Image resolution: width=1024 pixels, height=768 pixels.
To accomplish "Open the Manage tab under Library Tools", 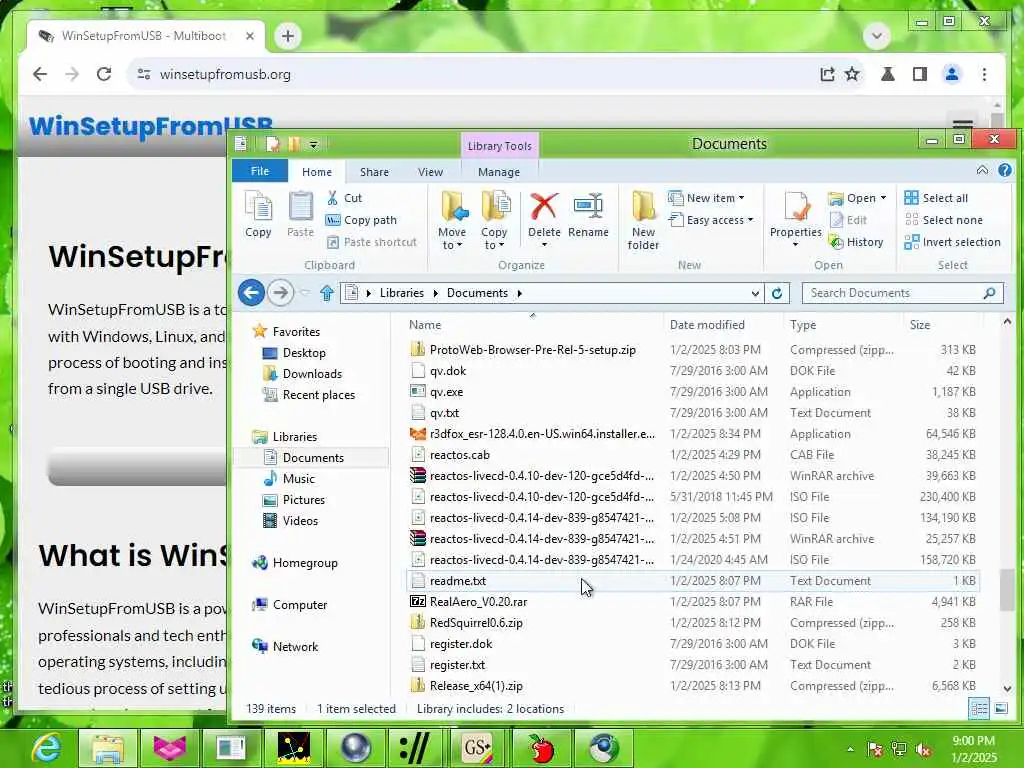I will tap(499, 172).
